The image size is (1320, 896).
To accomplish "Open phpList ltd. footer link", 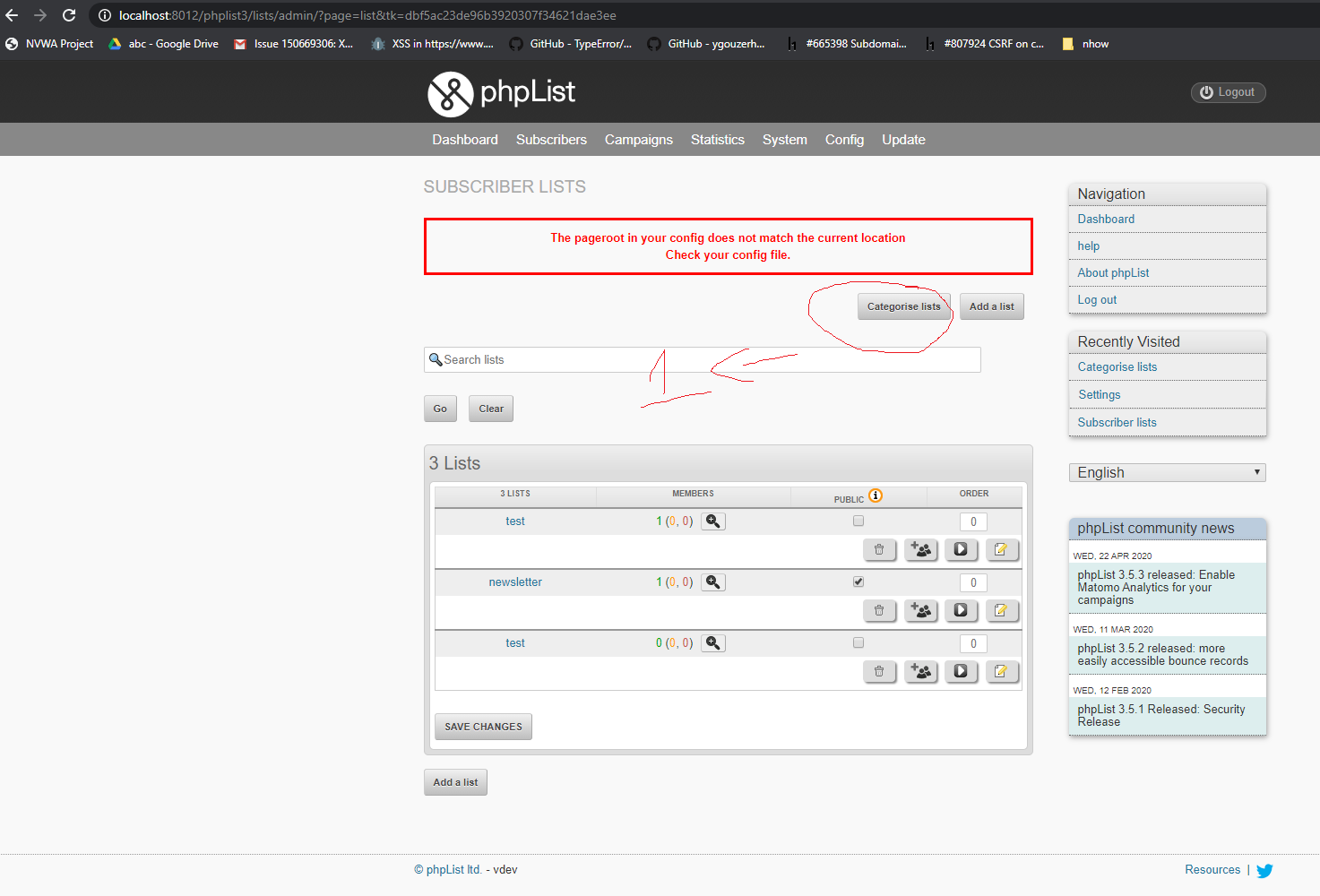I will pyautogui.click(x=454, y=870).
